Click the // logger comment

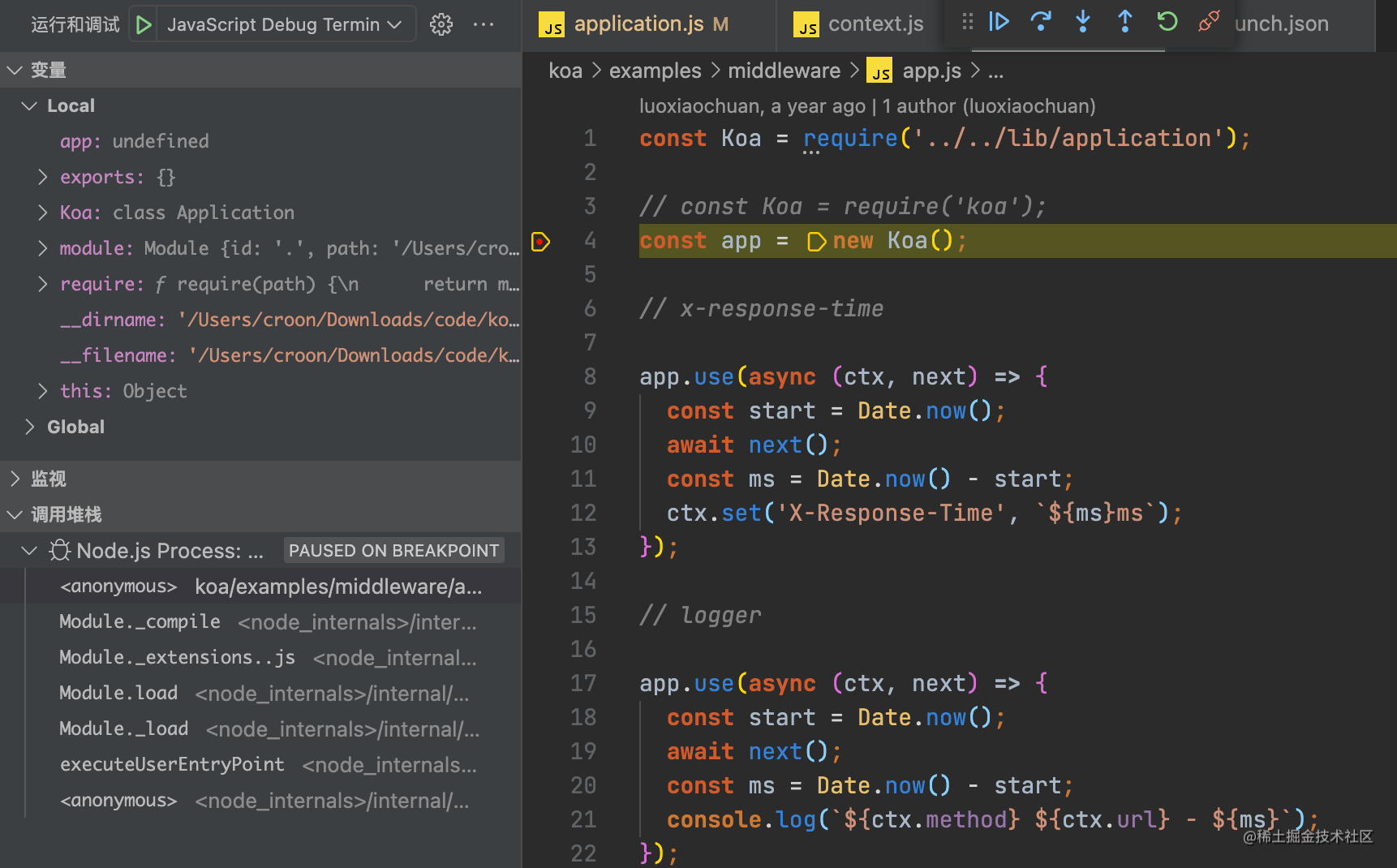click(700, 615)
